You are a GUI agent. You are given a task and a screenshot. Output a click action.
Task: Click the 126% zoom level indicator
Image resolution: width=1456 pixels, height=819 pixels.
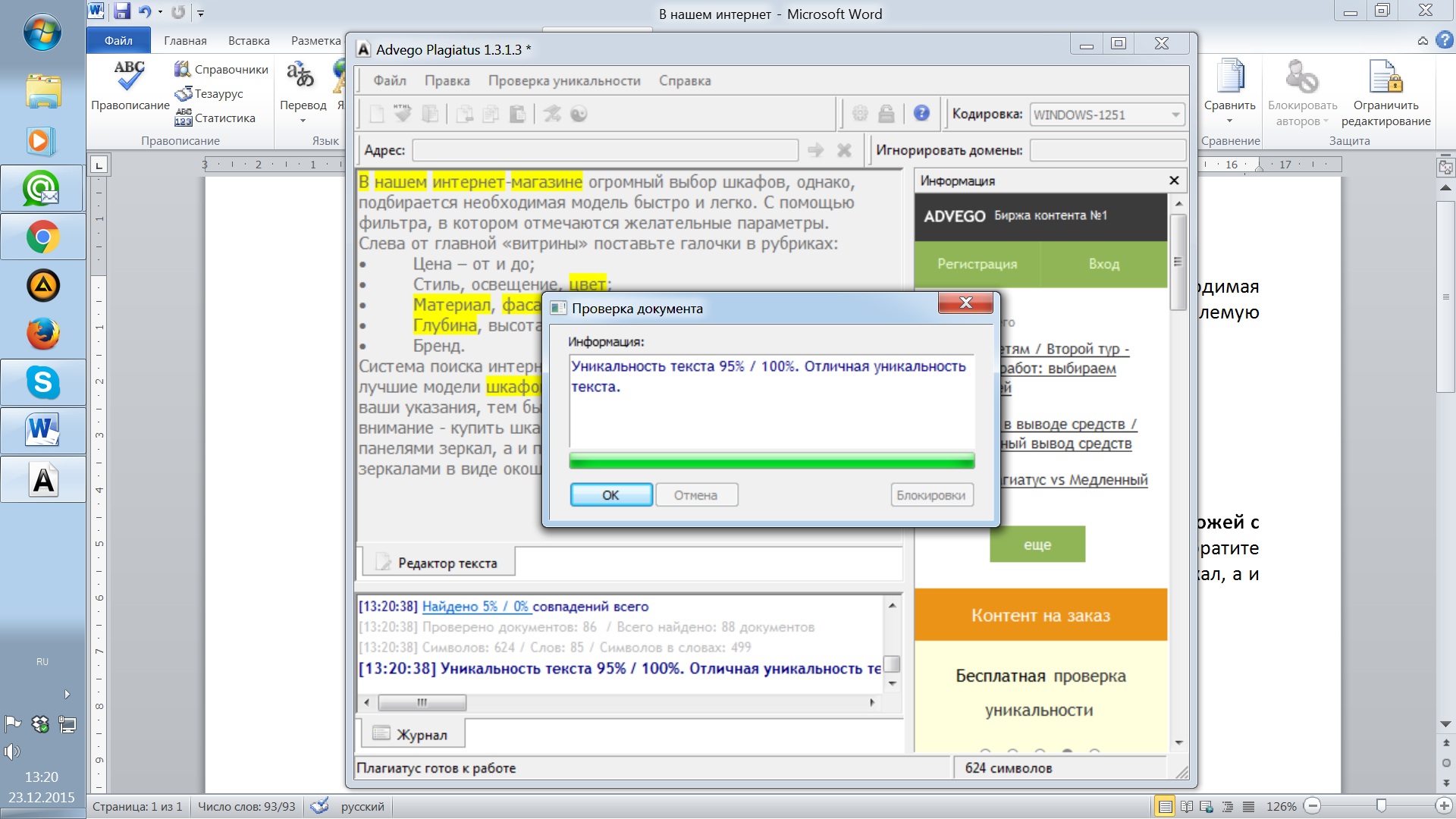[x=1281, y=807]
